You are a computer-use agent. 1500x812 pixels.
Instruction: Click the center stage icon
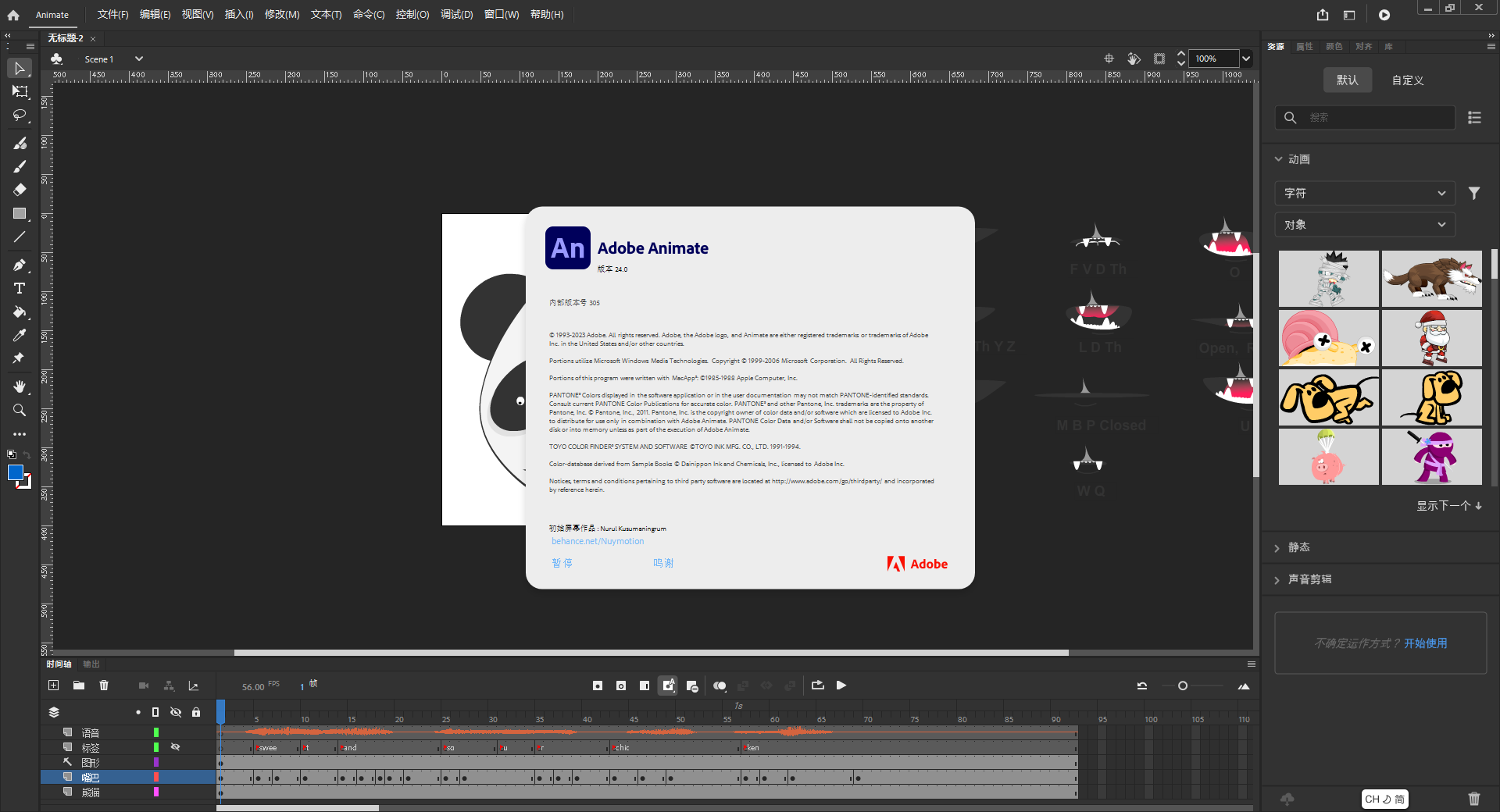coord(1109,59)
